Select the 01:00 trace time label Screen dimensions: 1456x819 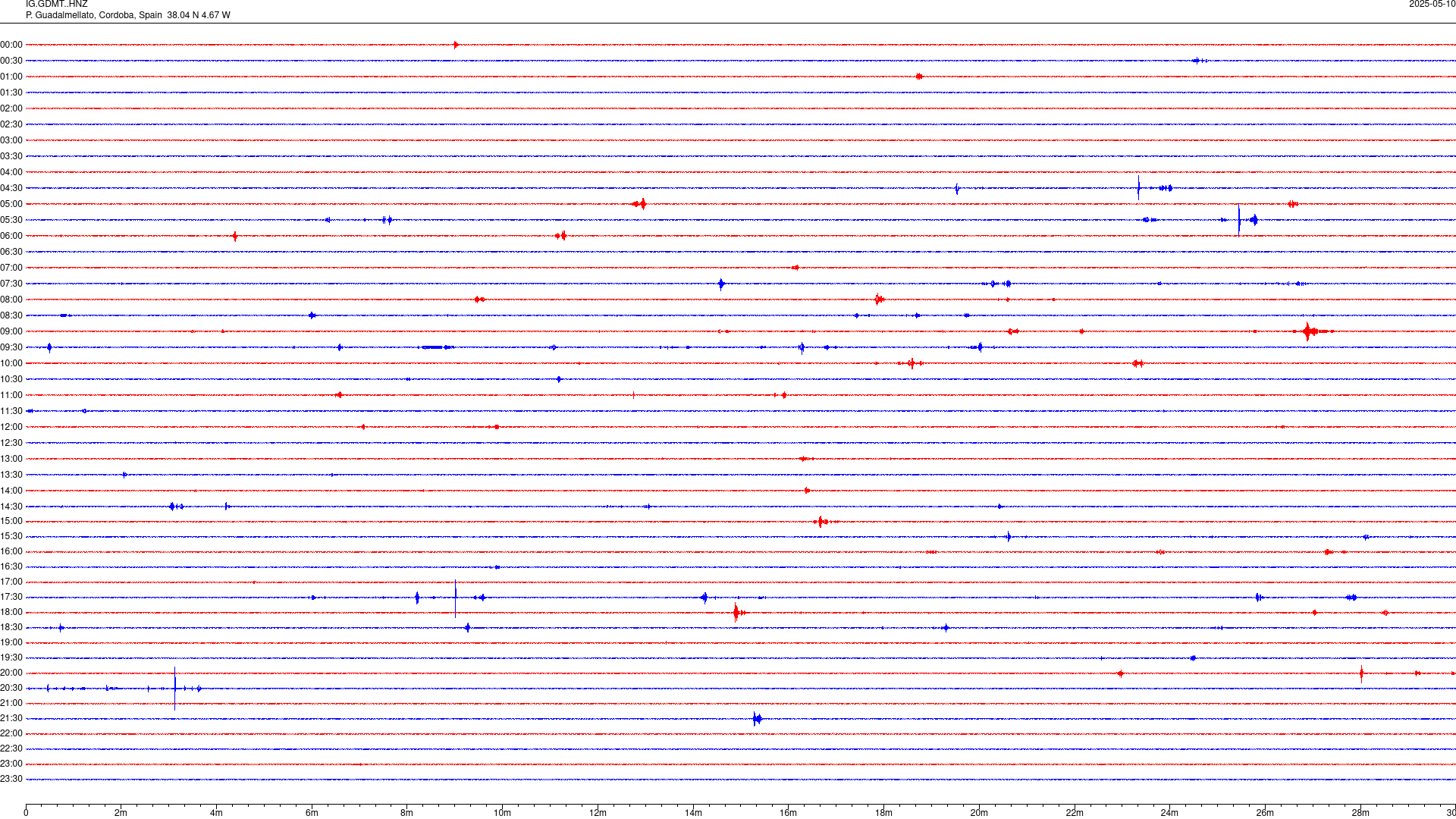coord(11,77)
